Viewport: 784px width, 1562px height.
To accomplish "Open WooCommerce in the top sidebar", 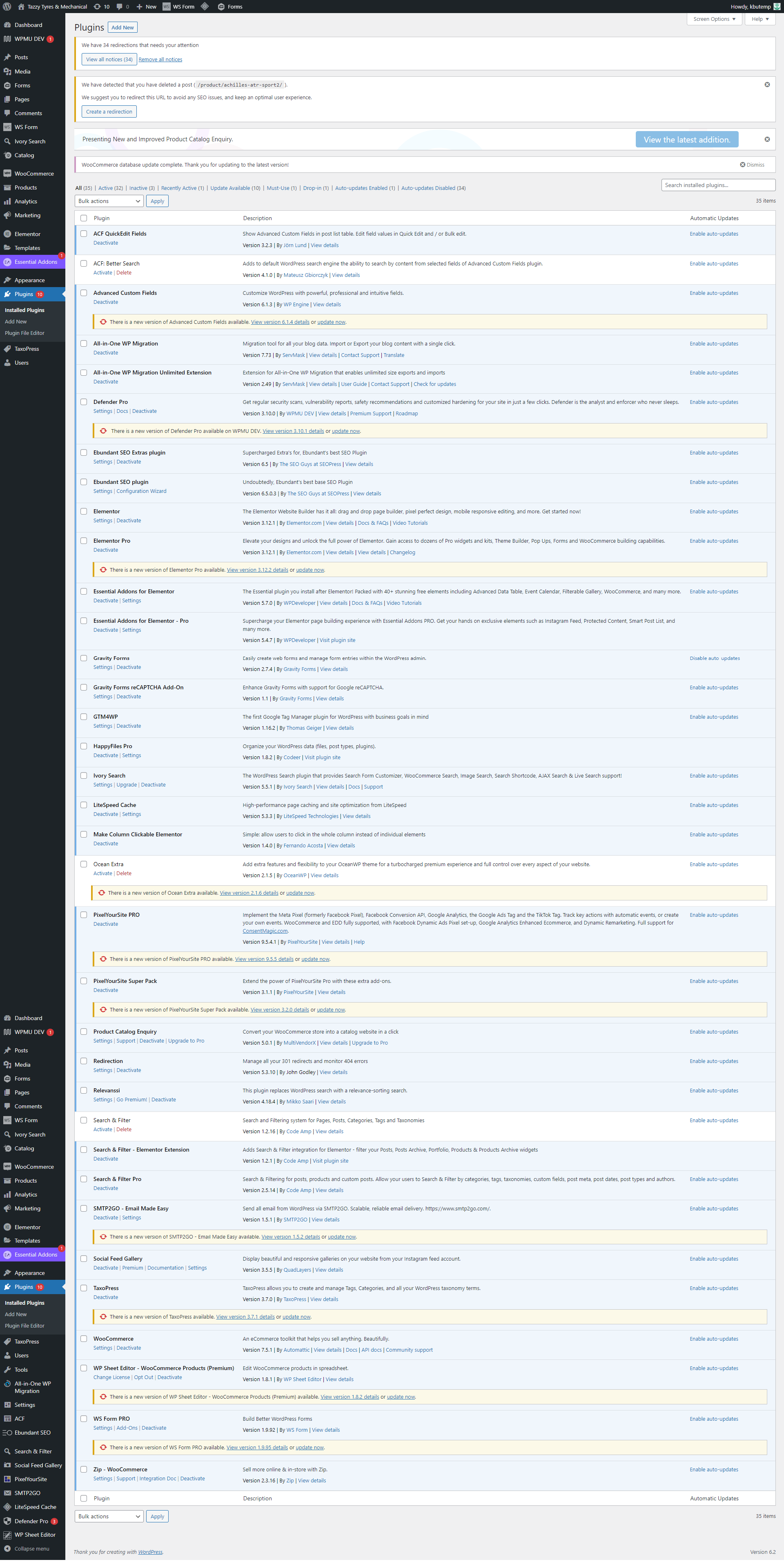I will coord(34,174).
